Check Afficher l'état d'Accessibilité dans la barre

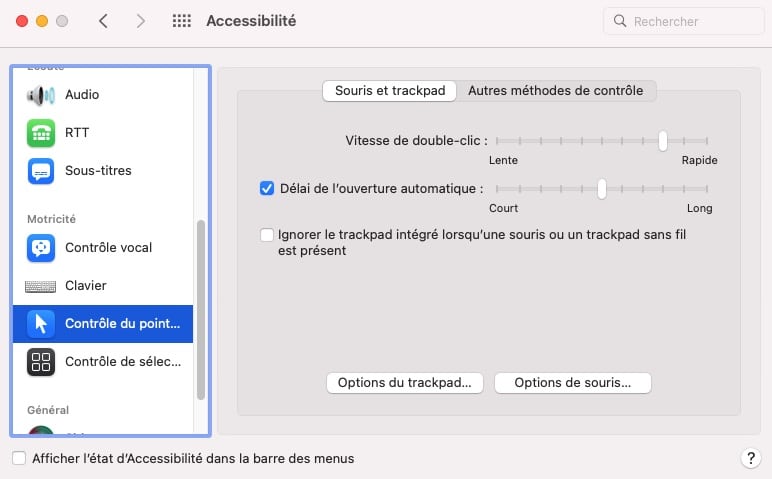[19, 458]
